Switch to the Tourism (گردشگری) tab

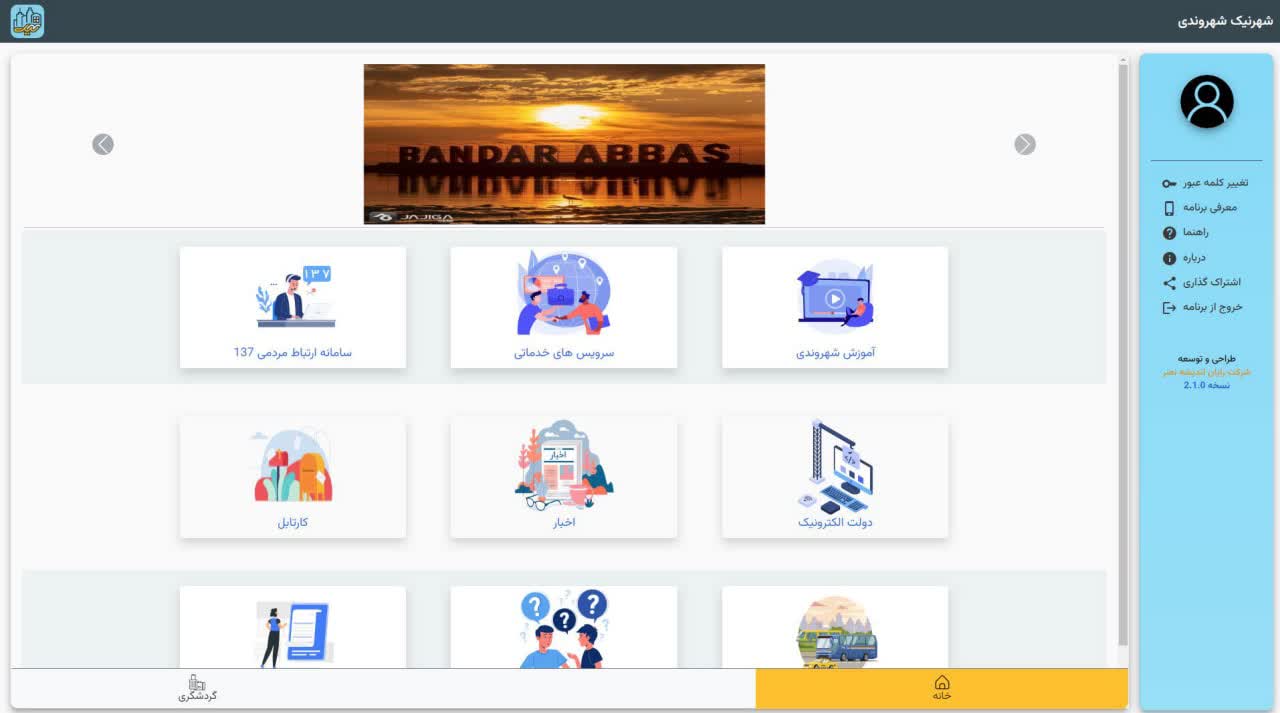point(197,689)
